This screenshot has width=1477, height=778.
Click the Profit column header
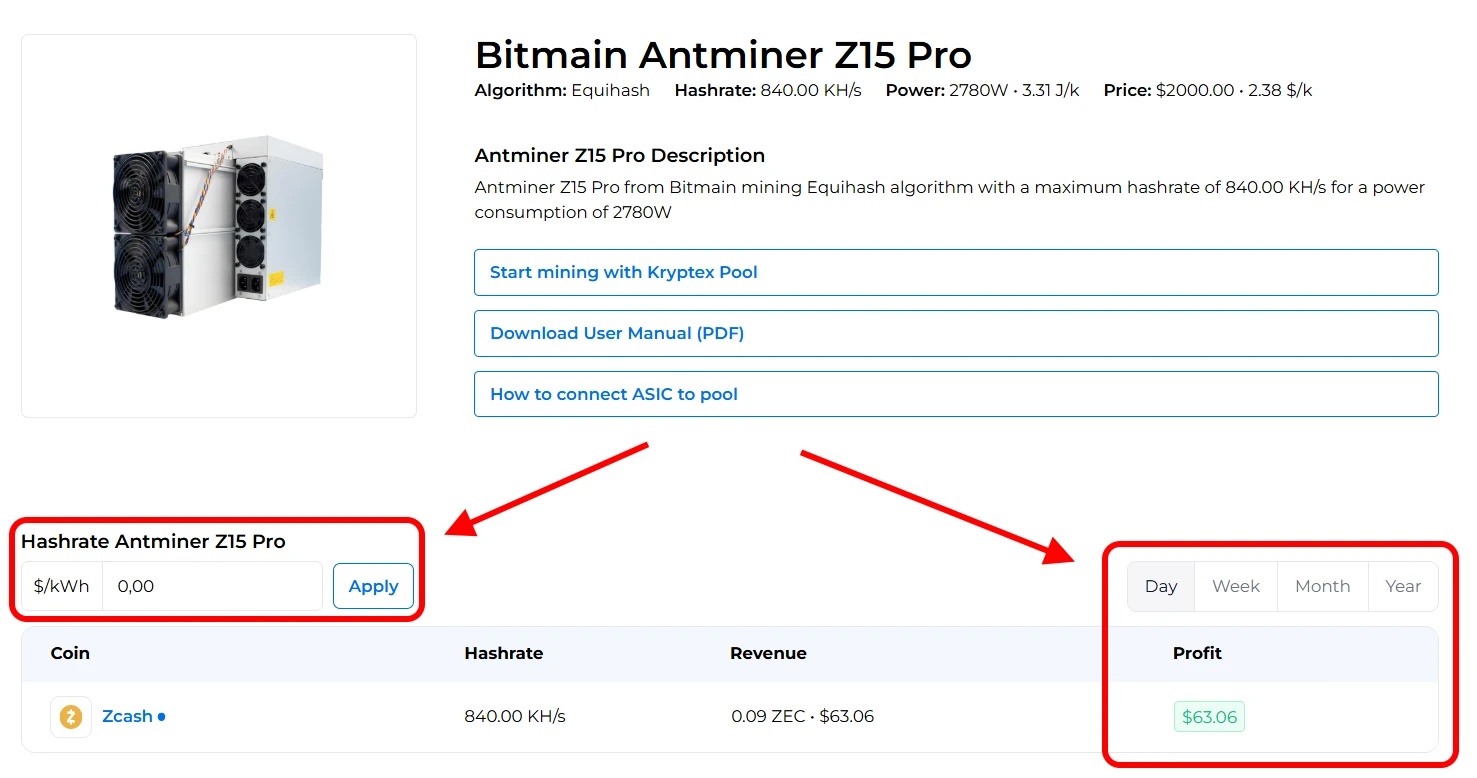pyautogui.click(x=1197, y=654)
